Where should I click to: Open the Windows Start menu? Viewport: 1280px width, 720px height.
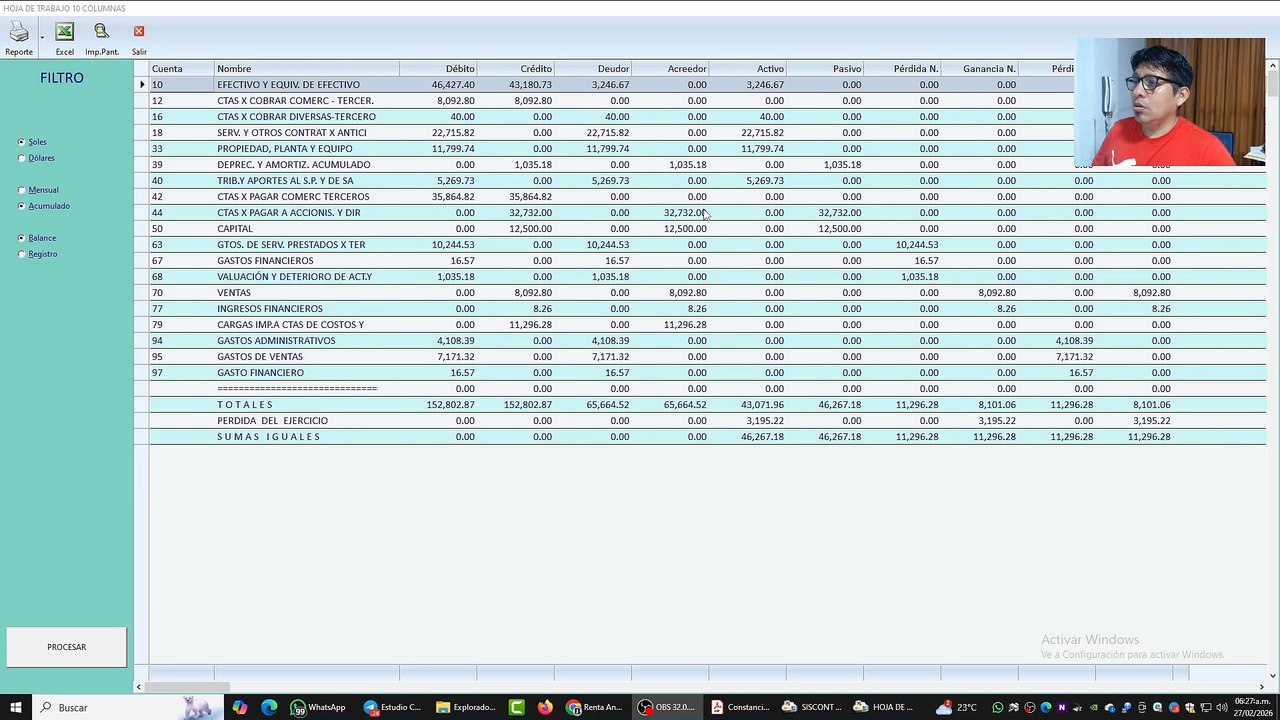tap(16, 707)
